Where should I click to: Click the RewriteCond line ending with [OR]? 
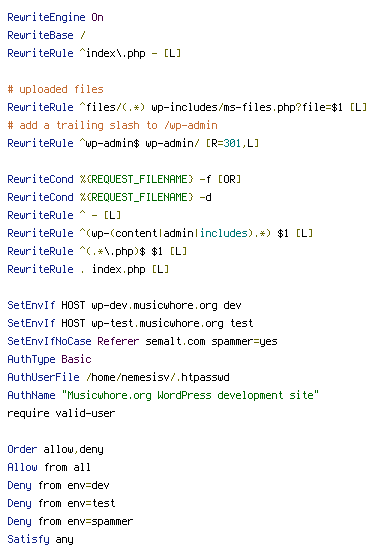pos(124,179)
